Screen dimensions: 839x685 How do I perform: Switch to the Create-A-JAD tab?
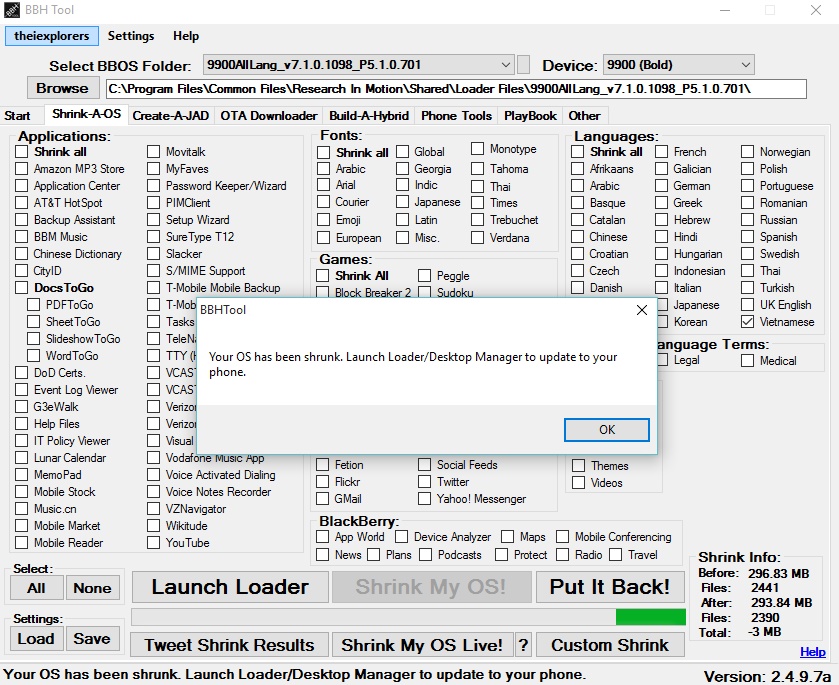[171, 116]
